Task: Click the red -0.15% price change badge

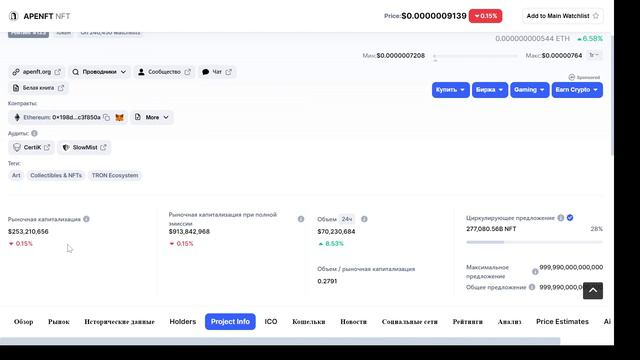Action: coord(485,16)
